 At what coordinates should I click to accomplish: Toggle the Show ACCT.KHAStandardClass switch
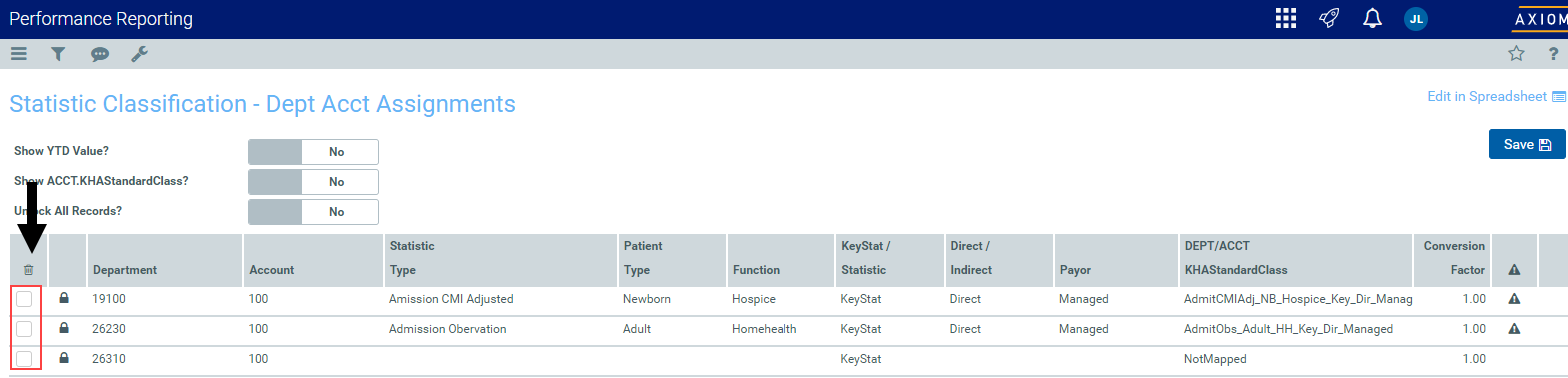[313, 182]
